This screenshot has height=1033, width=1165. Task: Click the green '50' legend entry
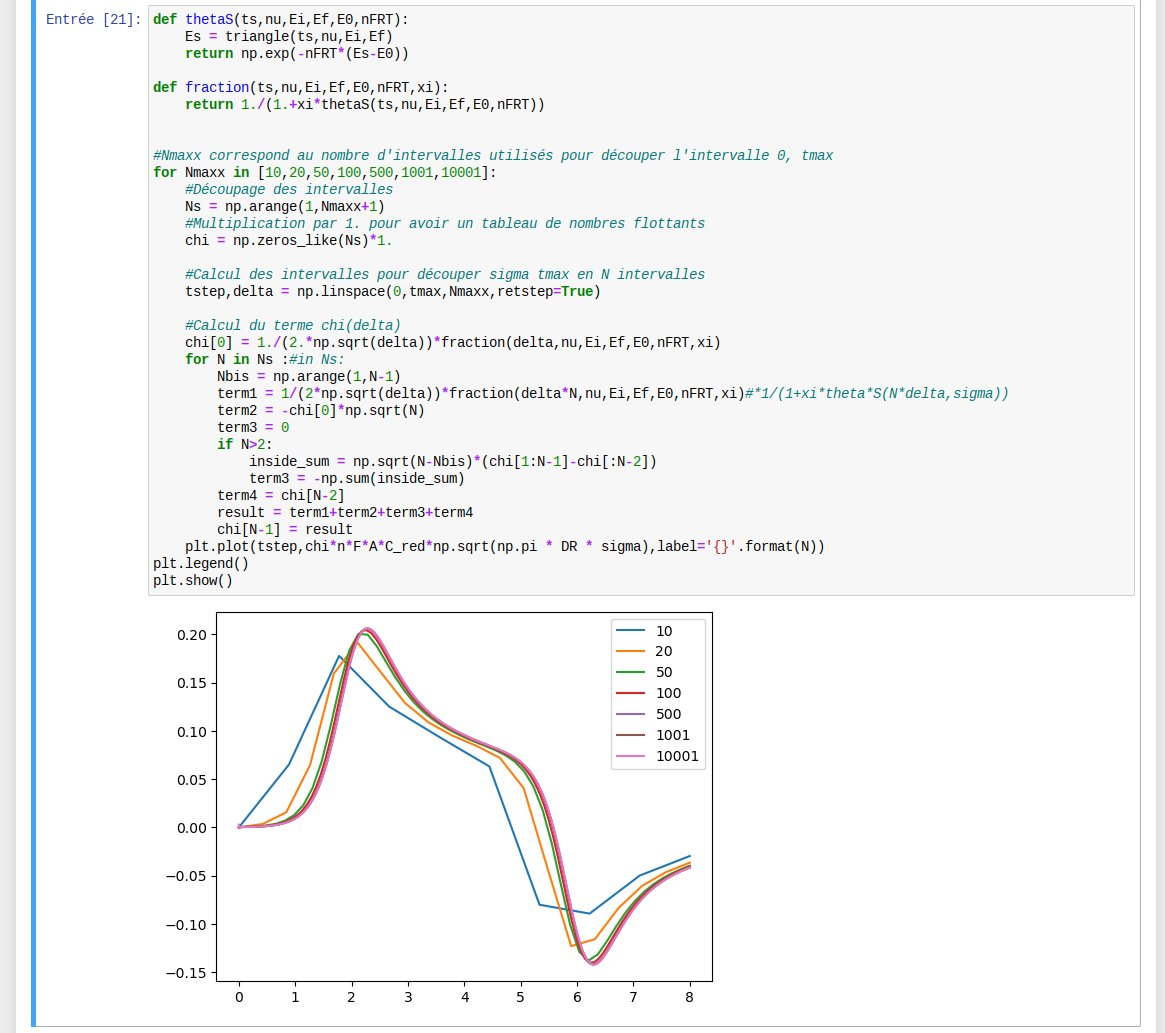644,672
